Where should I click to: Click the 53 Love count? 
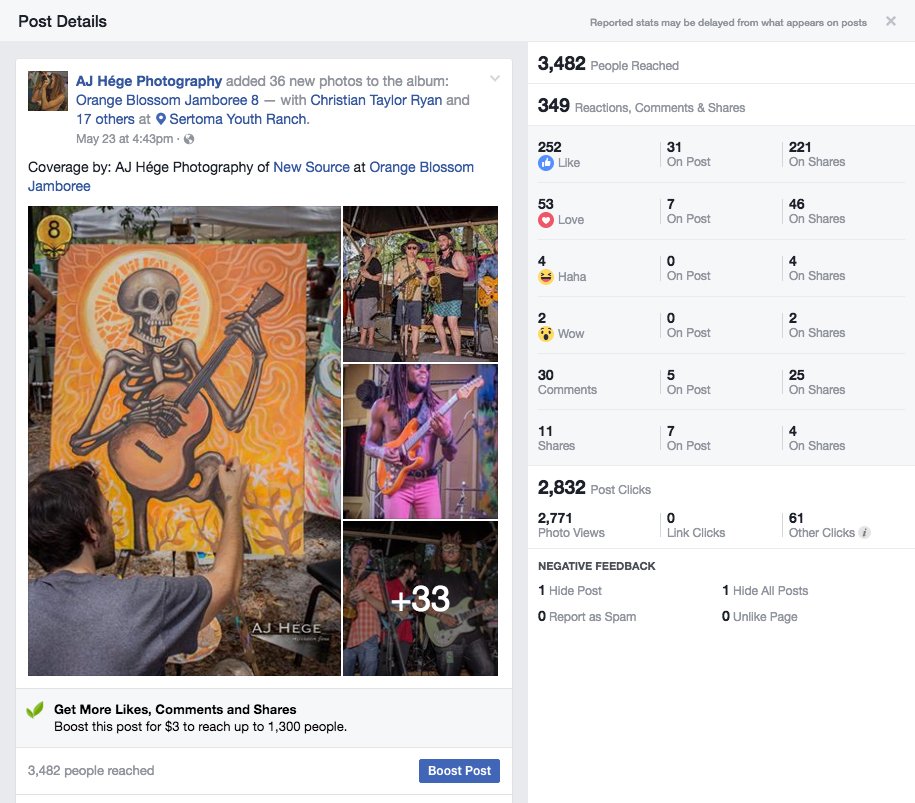point(546,204)
